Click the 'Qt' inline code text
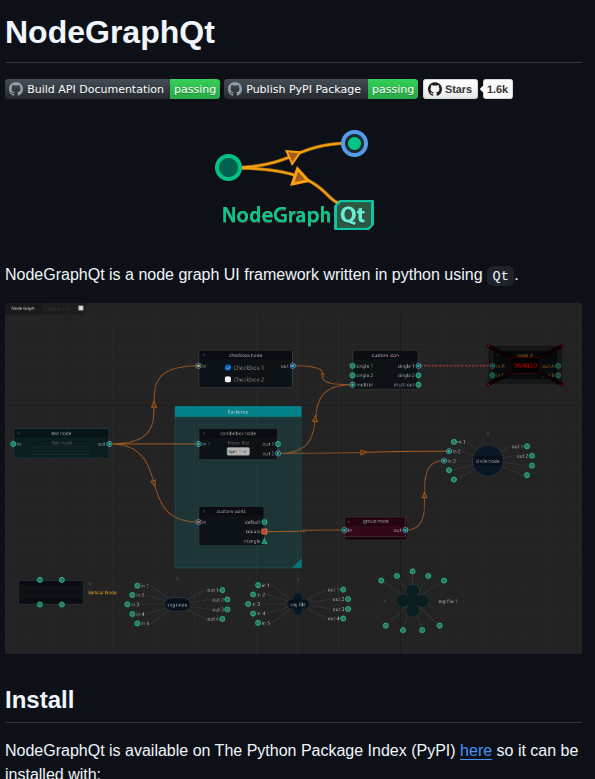This screenshot has height=779, width=595. [x=500, y=275]
